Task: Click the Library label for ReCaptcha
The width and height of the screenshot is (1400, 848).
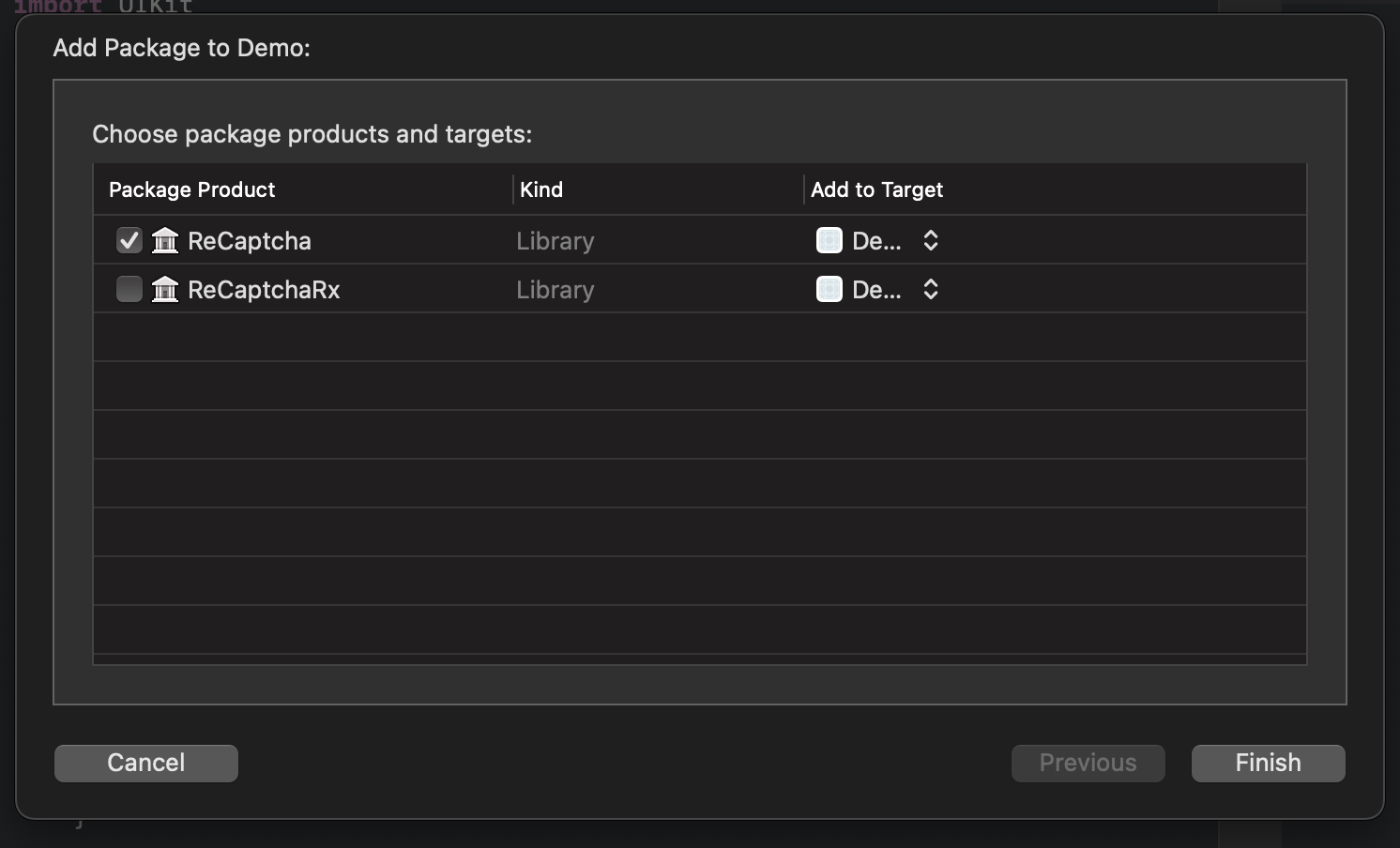Action: tap(555, 240)
